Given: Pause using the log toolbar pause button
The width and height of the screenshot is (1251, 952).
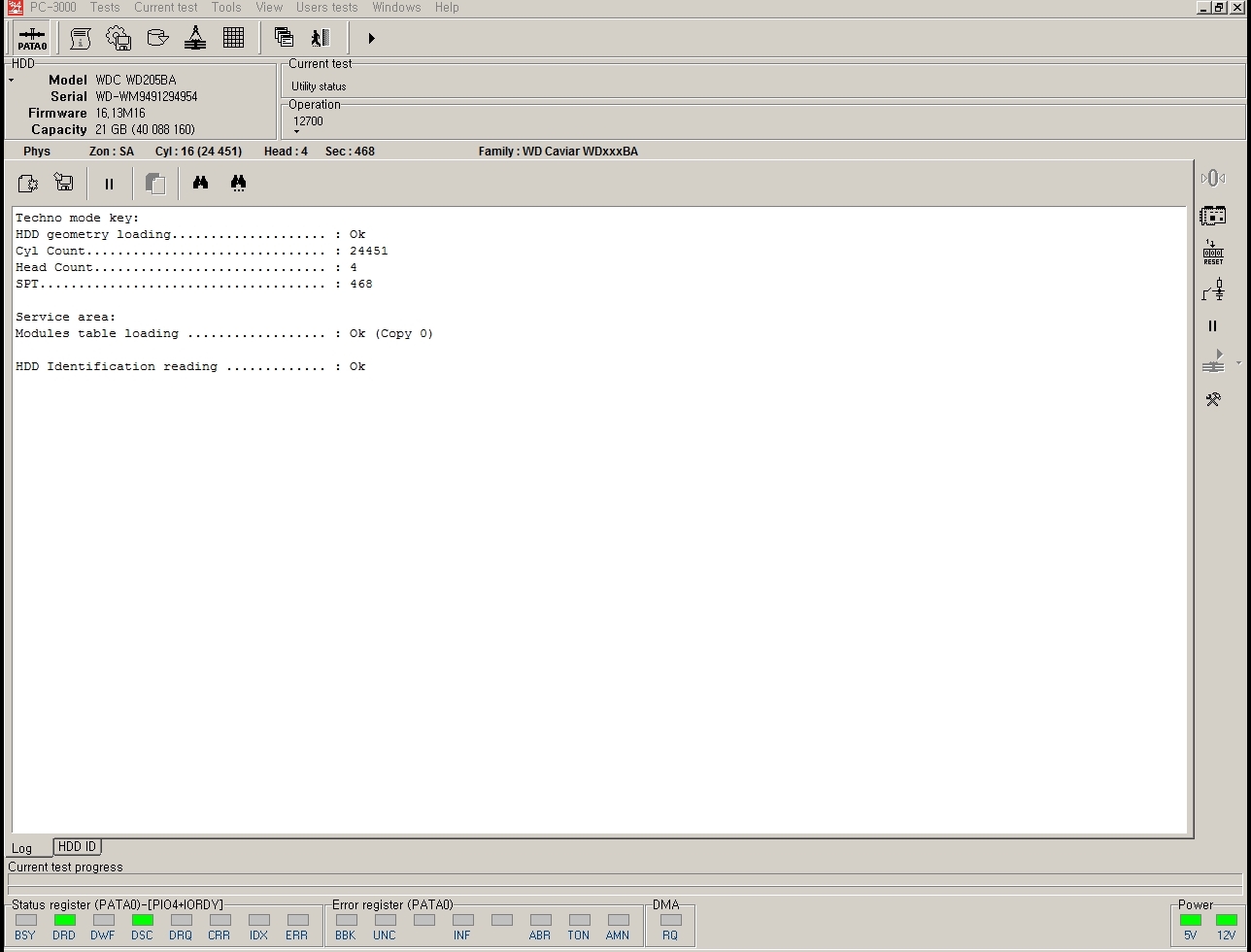Looking at the screenshot, I should pyautogui.click(x=109, y=184).
